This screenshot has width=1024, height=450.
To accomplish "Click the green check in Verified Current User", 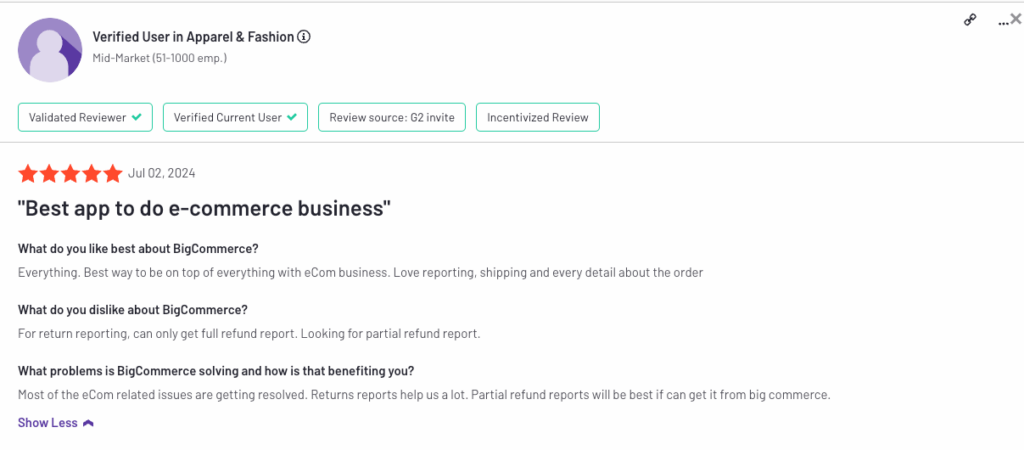I will coord(292,118).
